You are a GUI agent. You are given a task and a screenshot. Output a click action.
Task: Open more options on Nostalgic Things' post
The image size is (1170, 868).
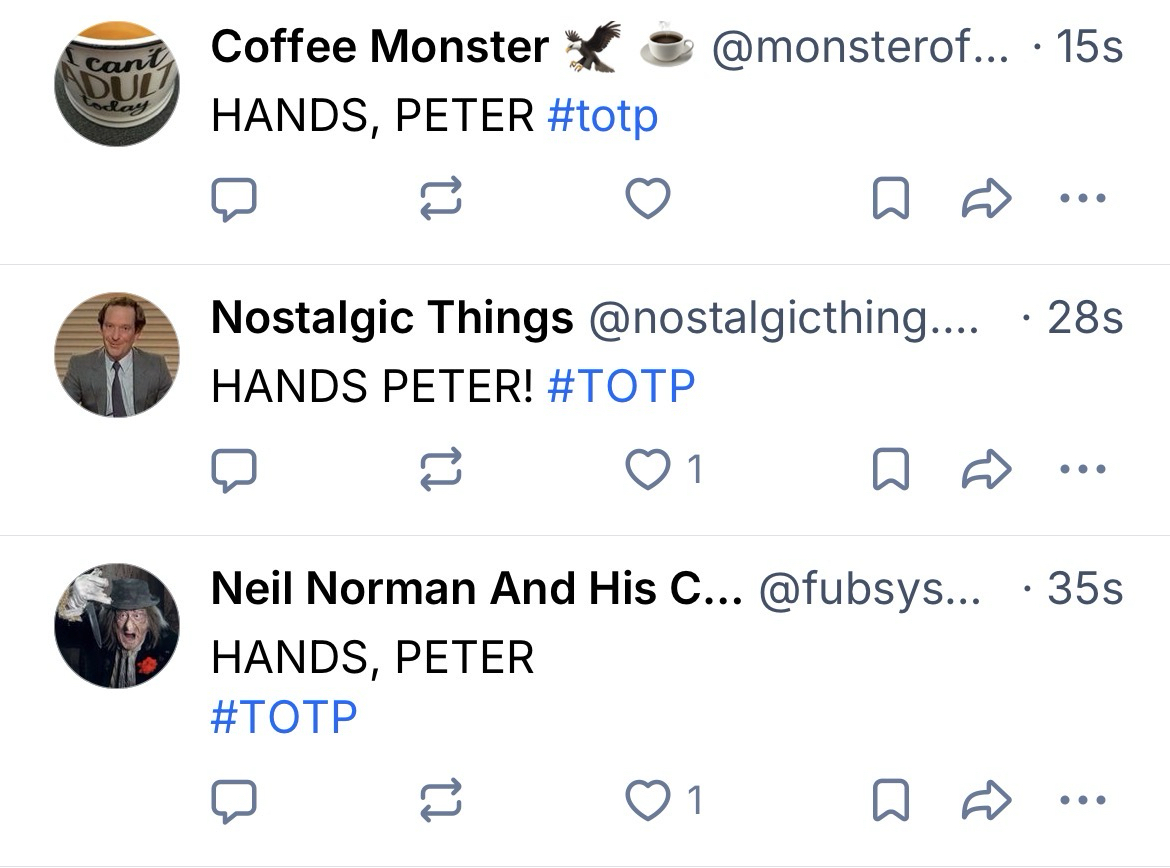1082,468
